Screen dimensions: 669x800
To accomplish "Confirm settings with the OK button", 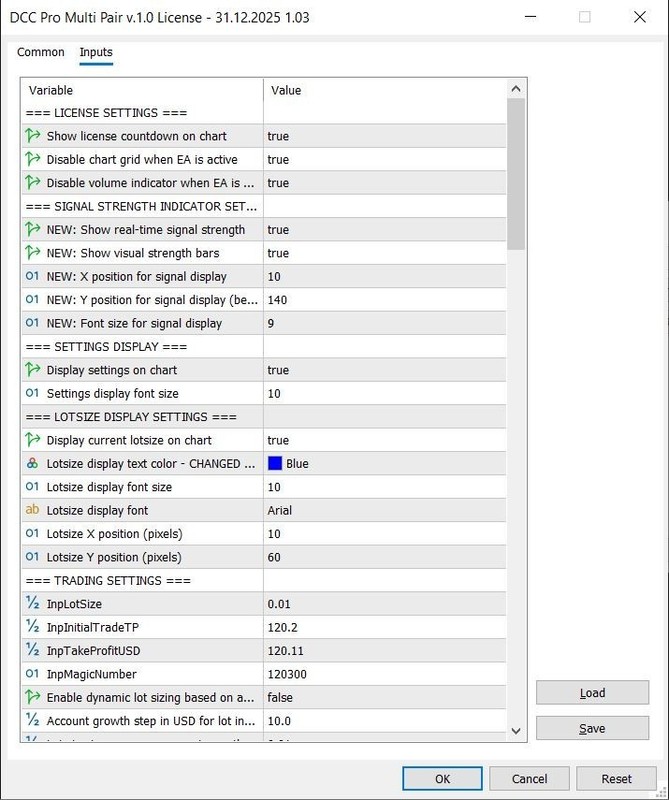I will click(442, 779).
